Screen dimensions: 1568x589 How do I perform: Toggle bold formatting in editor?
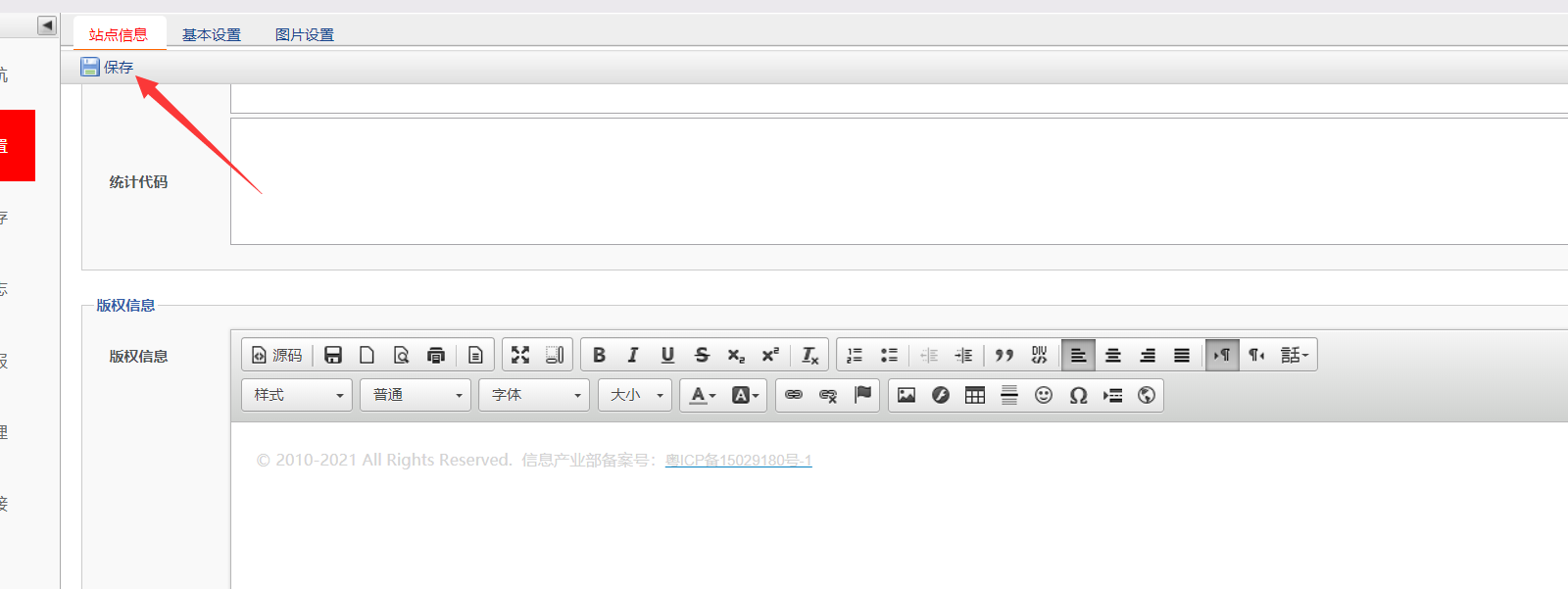[x=599, y=355]
